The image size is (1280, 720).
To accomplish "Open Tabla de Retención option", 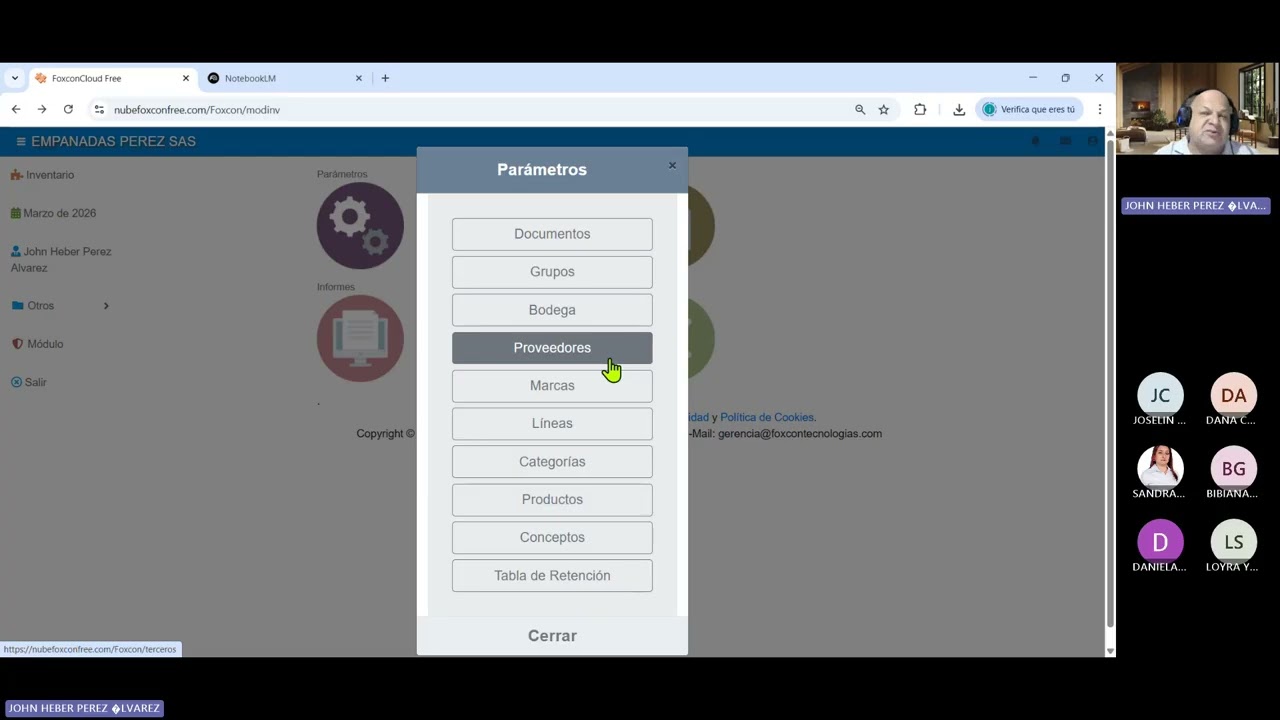I will click(x=552, y=576).
